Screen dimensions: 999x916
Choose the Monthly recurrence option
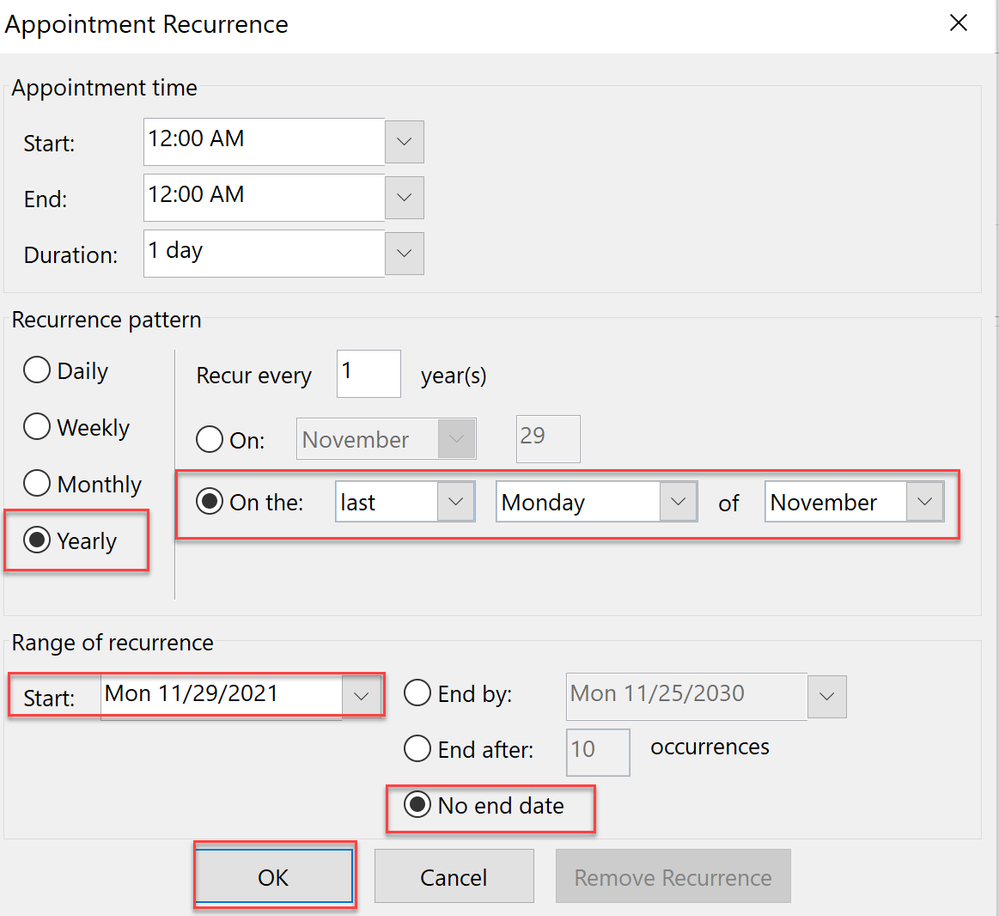pyautogui.click(x=38, y=484)
